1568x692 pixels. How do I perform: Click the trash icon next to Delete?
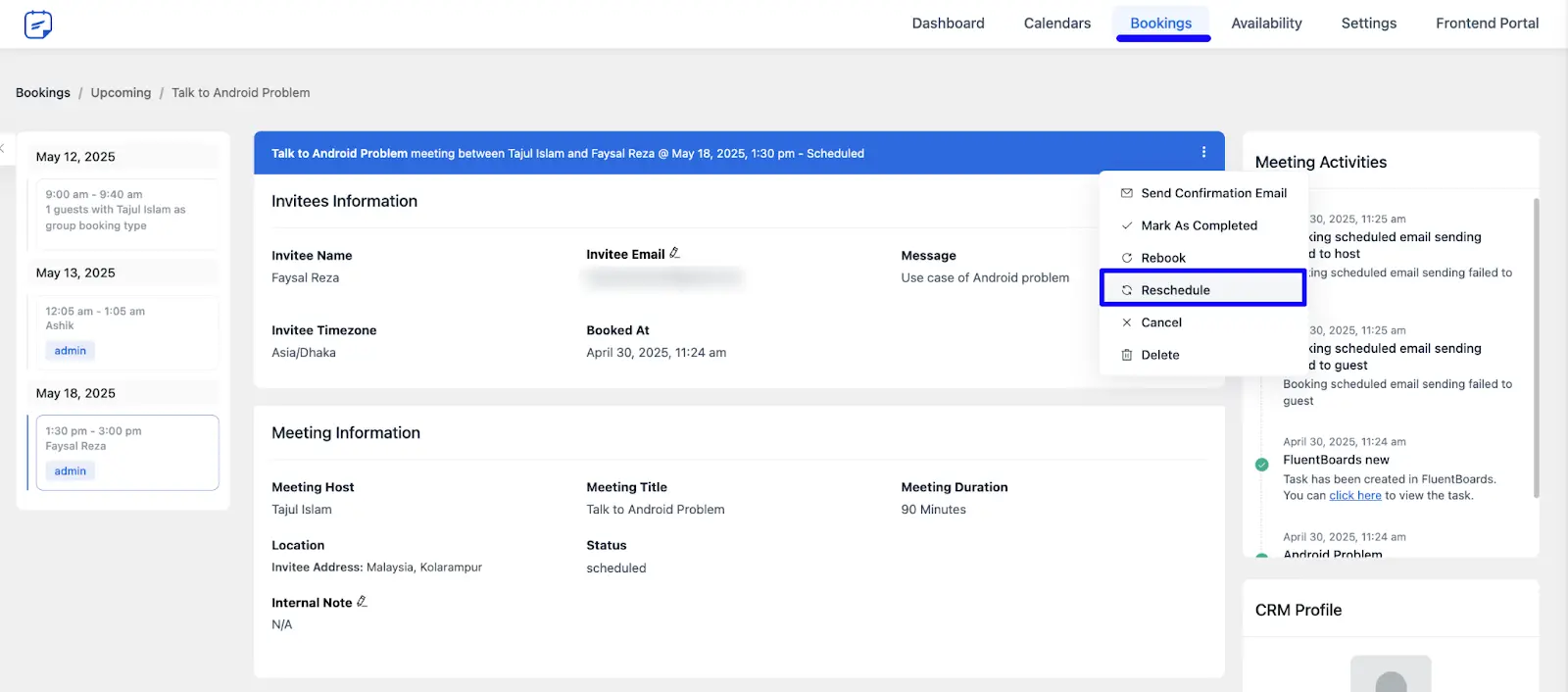[1127, 355]
